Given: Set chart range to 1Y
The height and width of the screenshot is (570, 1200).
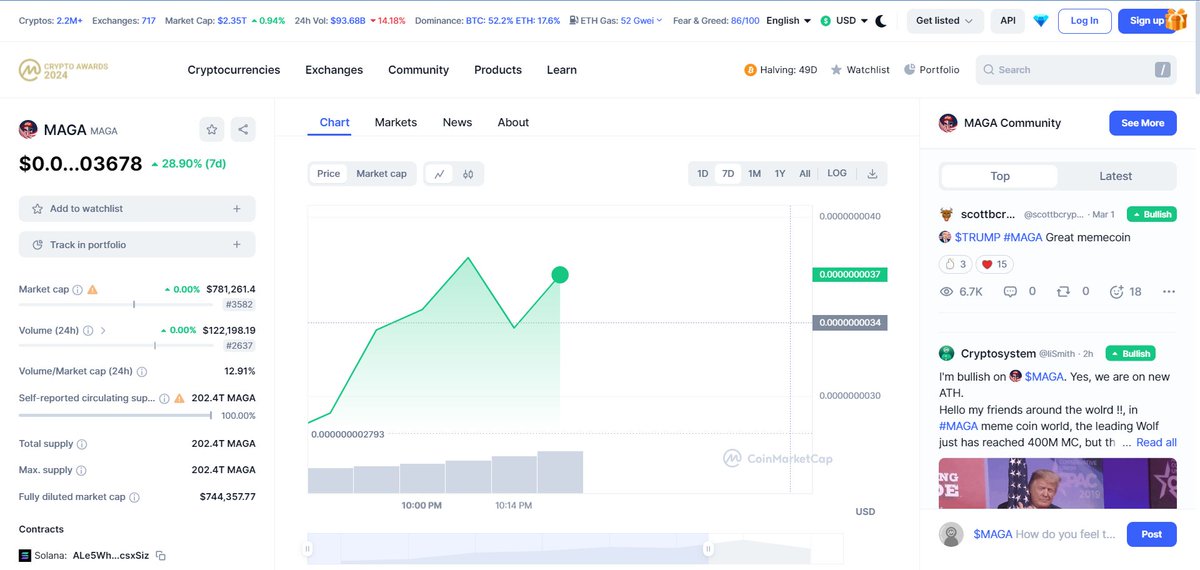Looking at the screenshot, I should 780,174.
